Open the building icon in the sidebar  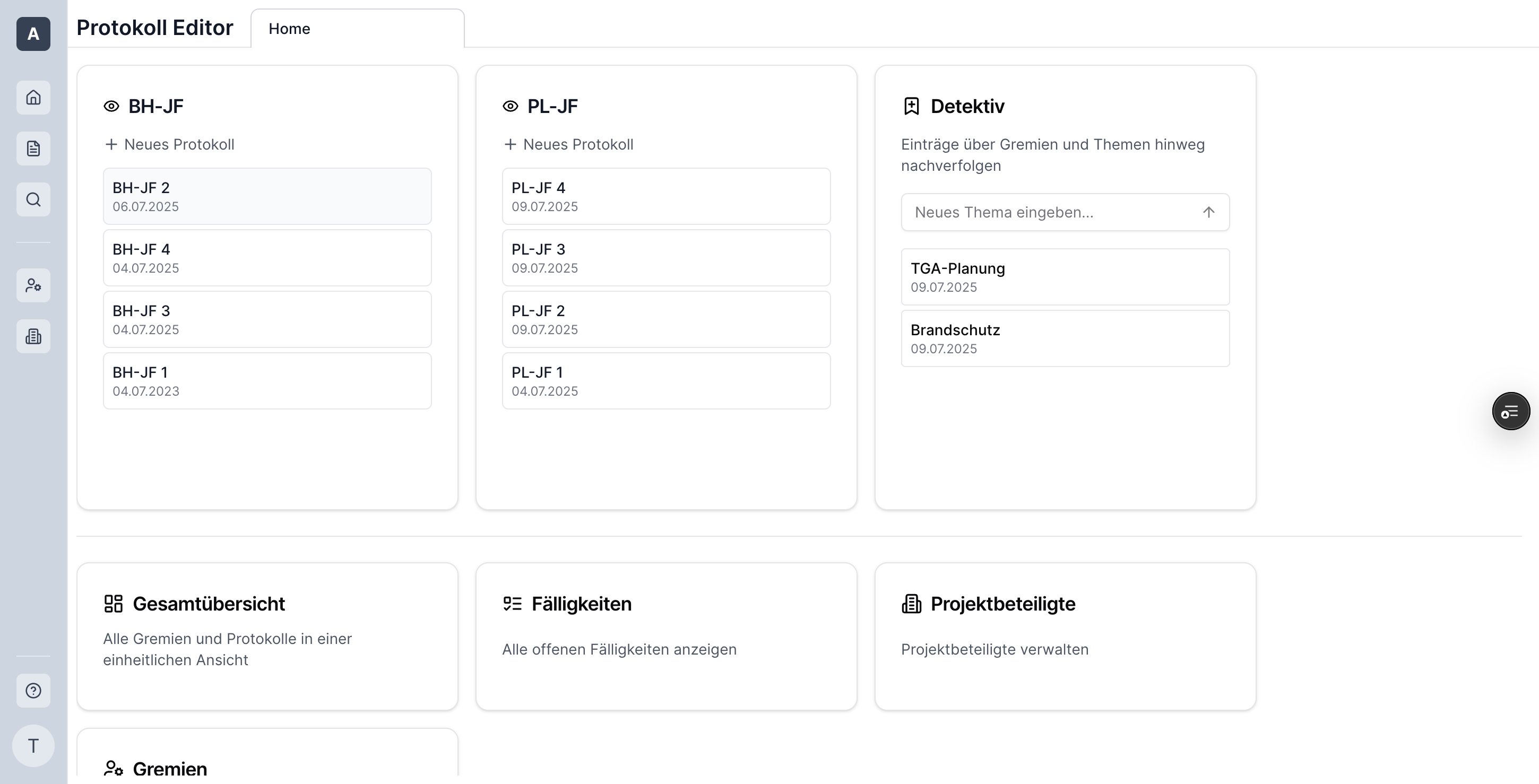tap(33, 337)
